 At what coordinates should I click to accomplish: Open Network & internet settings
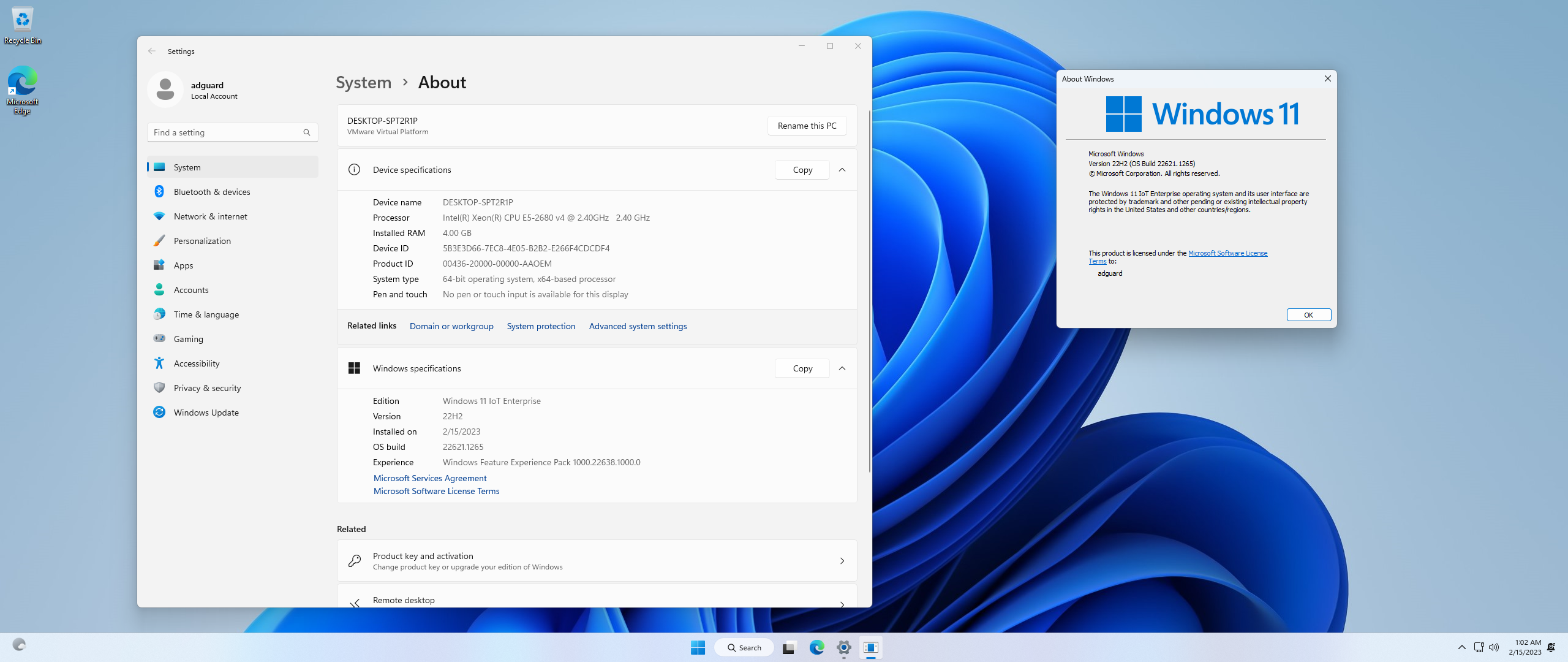pos(233,216)
